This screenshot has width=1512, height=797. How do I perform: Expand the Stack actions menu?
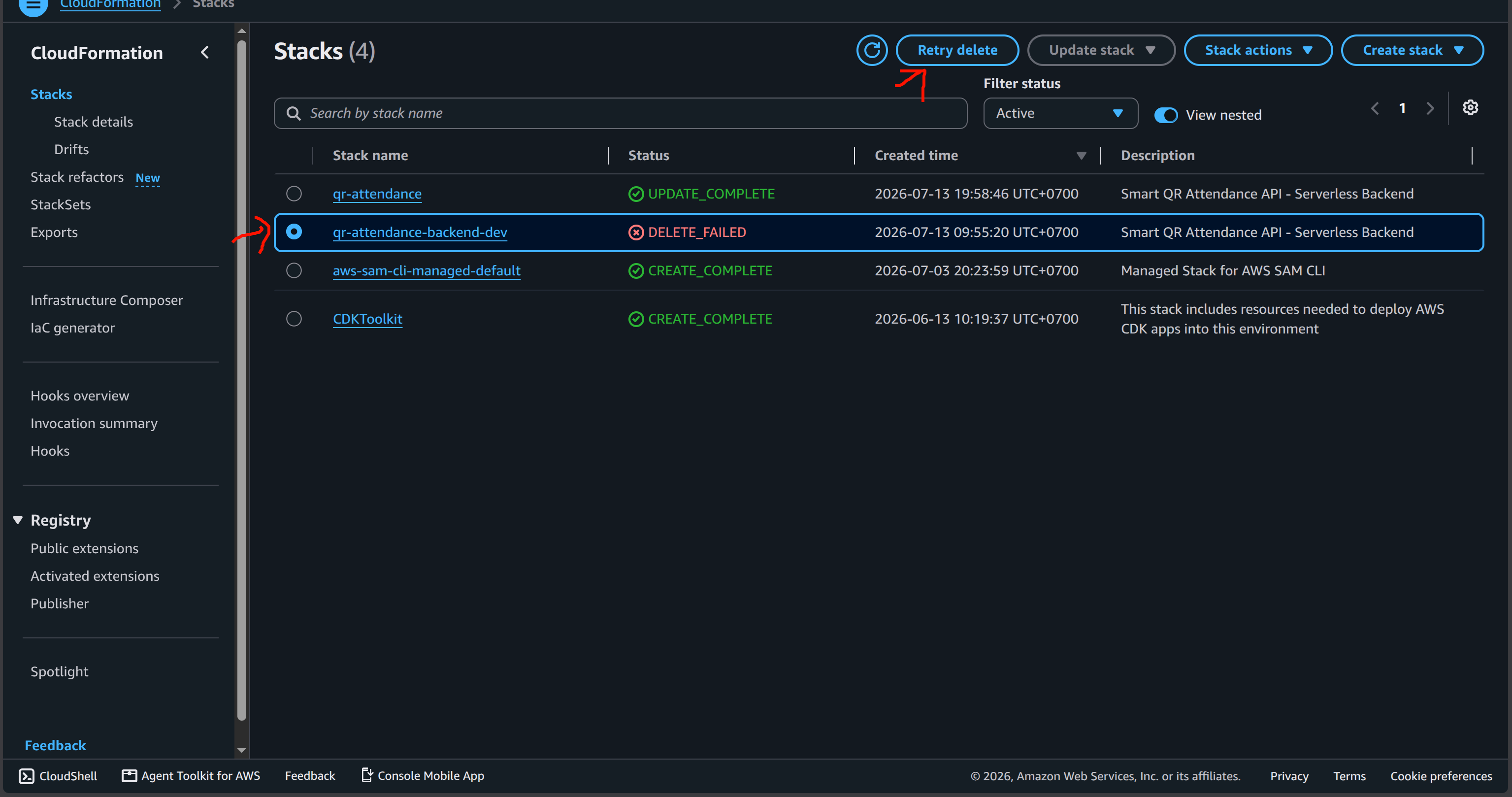tap(1258, 50)
